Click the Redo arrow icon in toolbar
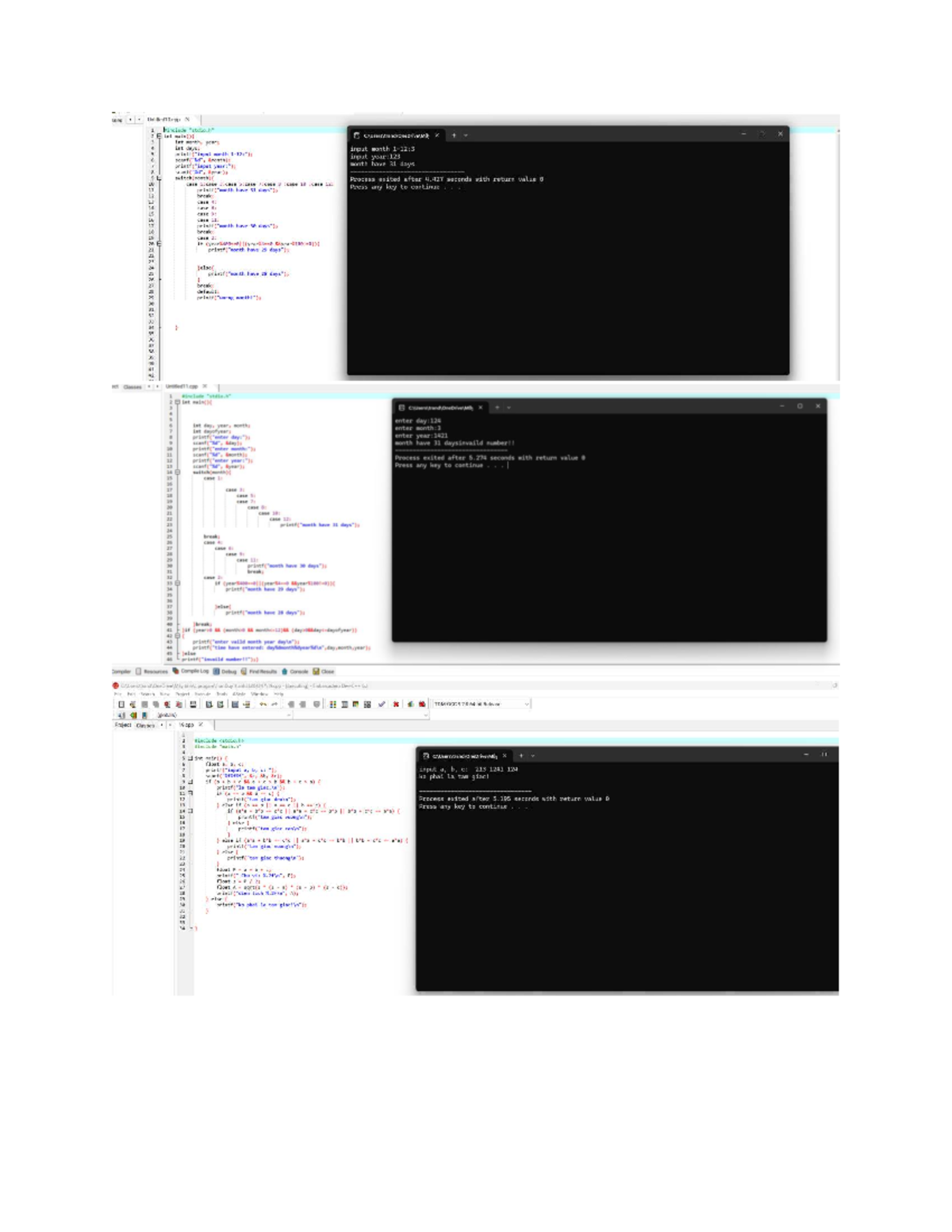Screen dimensions: 952x1232 pyautogui.click(x=274, y=704)
